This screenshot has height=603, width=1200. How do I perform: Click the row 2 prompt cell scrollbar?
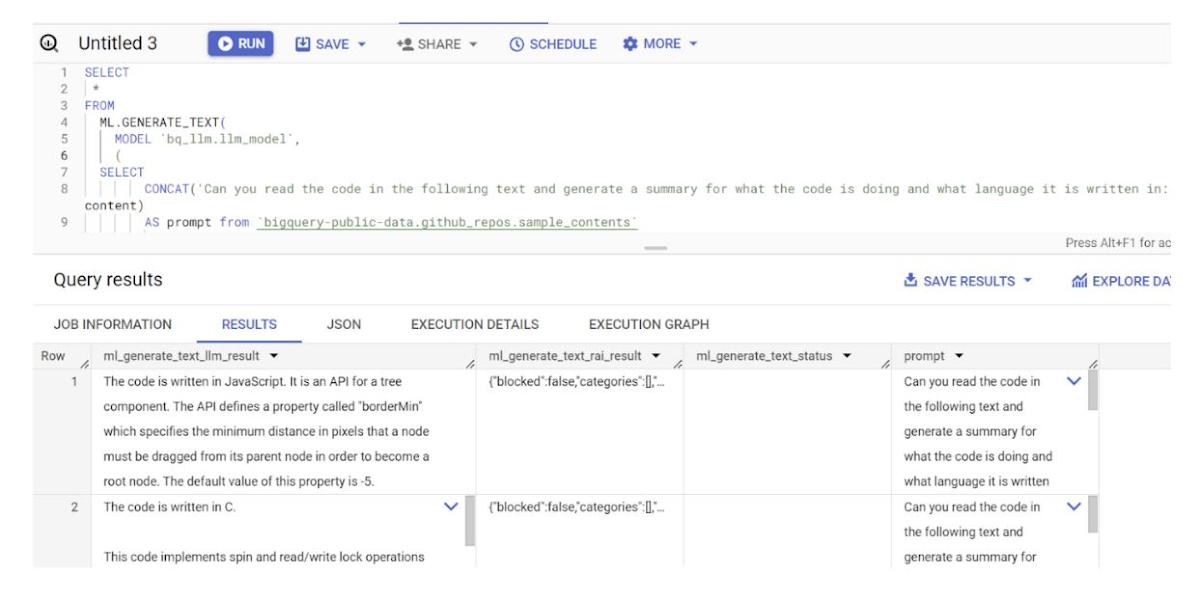pos(1093,515)
